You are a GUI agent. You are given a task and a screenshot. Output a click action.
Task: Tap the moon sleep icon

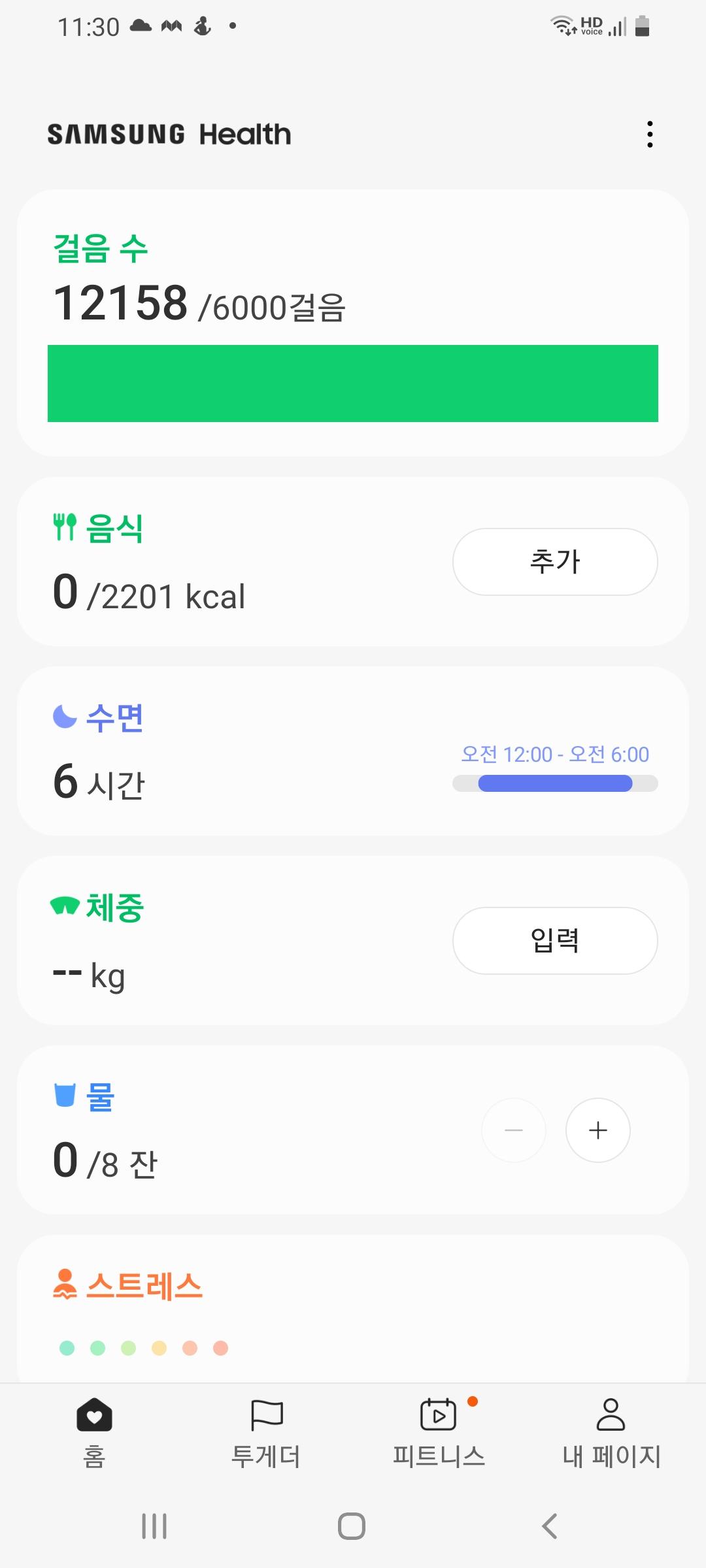click(x=65, y=717)
